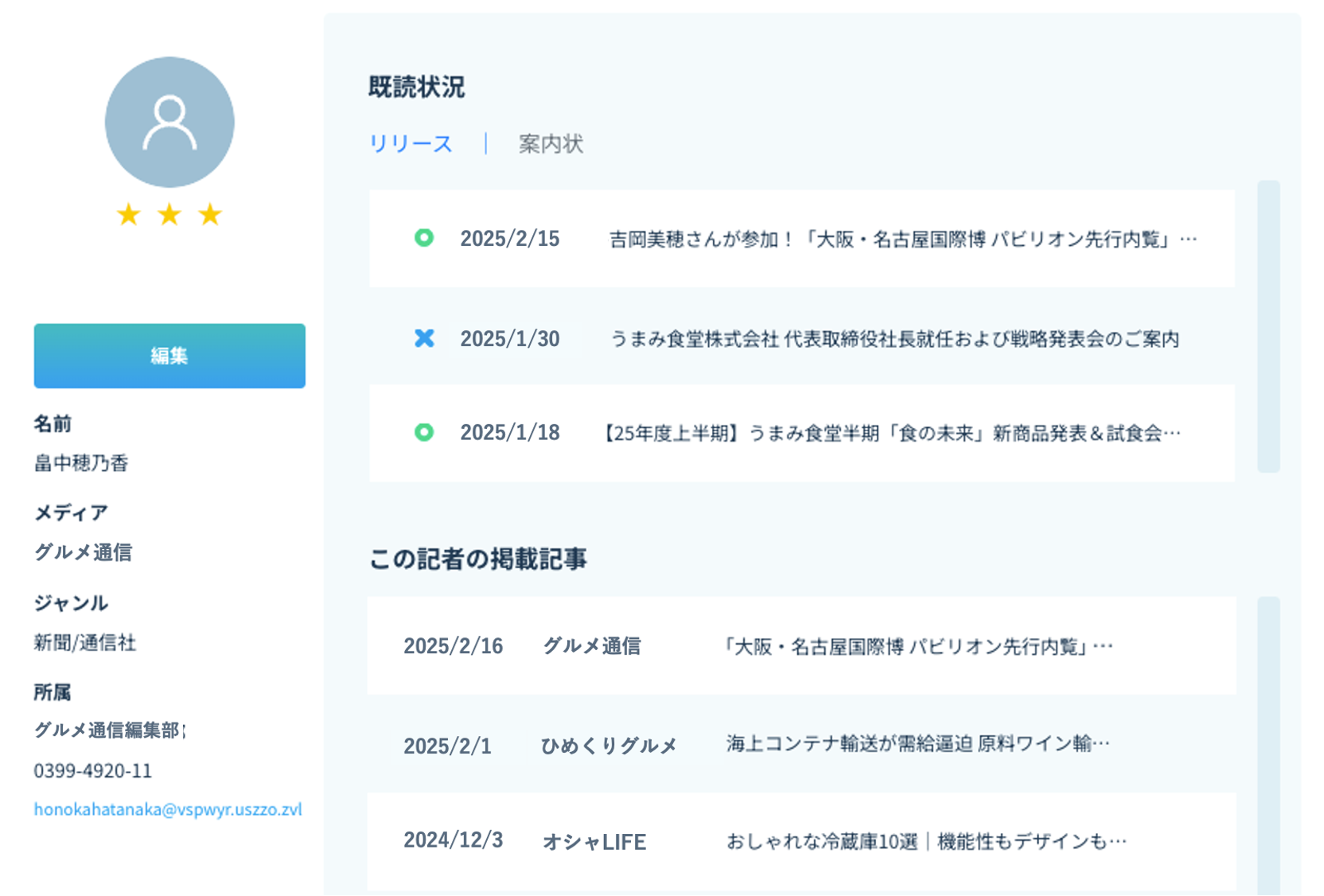Click the first gold rating star
Image resolution: width=1324 pixels, height=896 pixels.
point(128,214)
